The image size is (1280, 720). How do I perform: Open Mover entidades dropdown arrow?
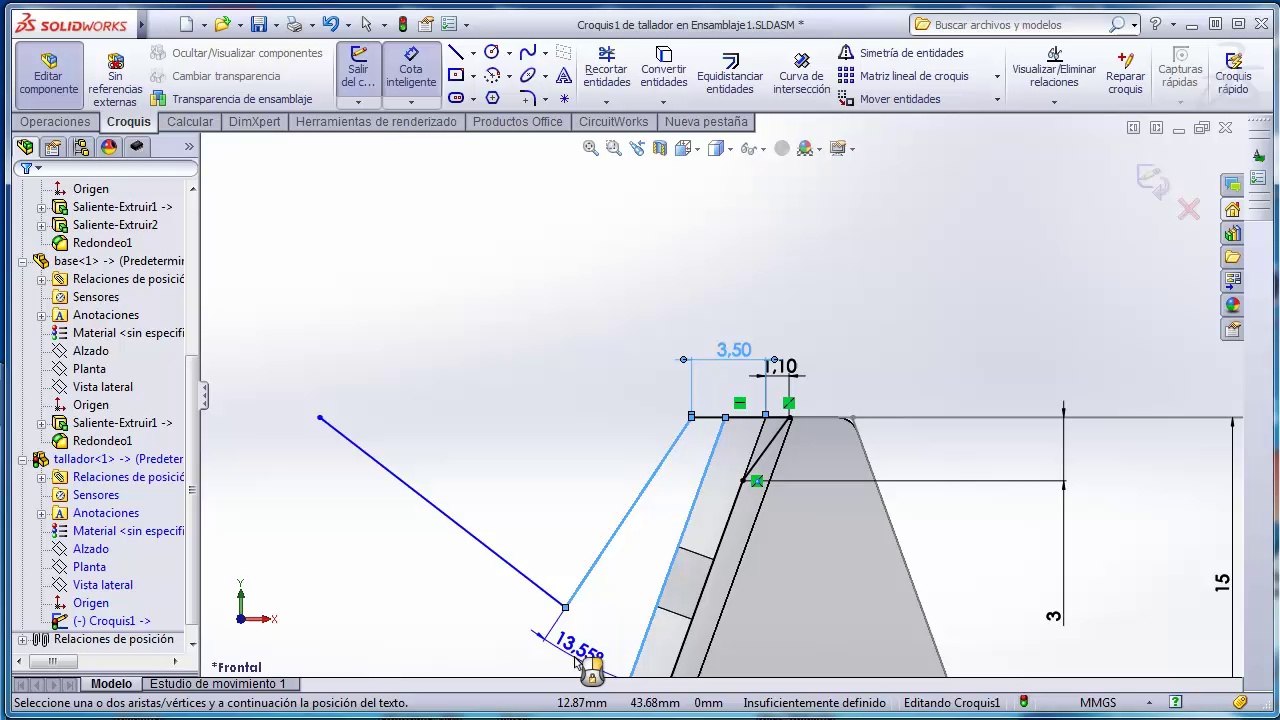click(997, 99)
